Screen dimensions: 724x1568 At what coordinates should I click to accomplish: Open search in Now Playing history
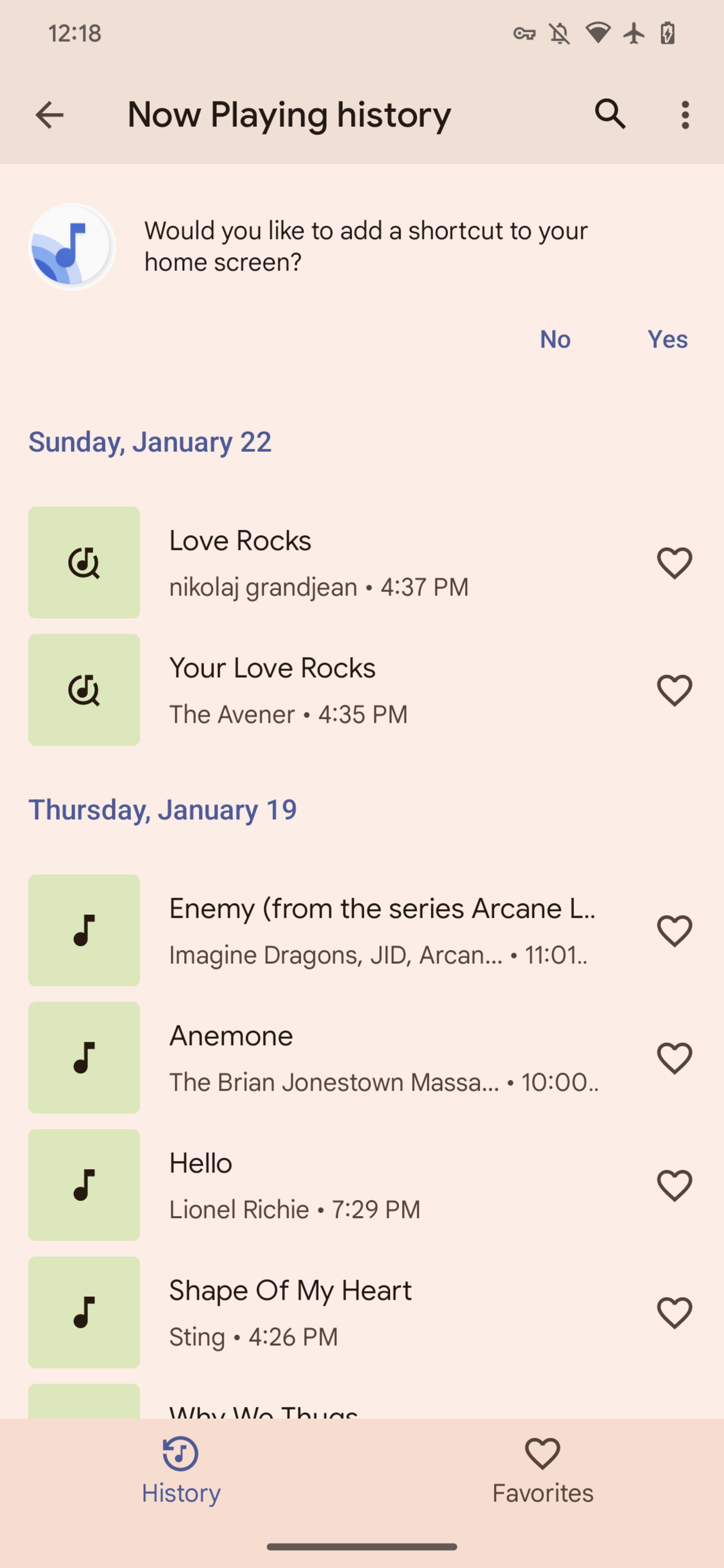click(610, 115)
